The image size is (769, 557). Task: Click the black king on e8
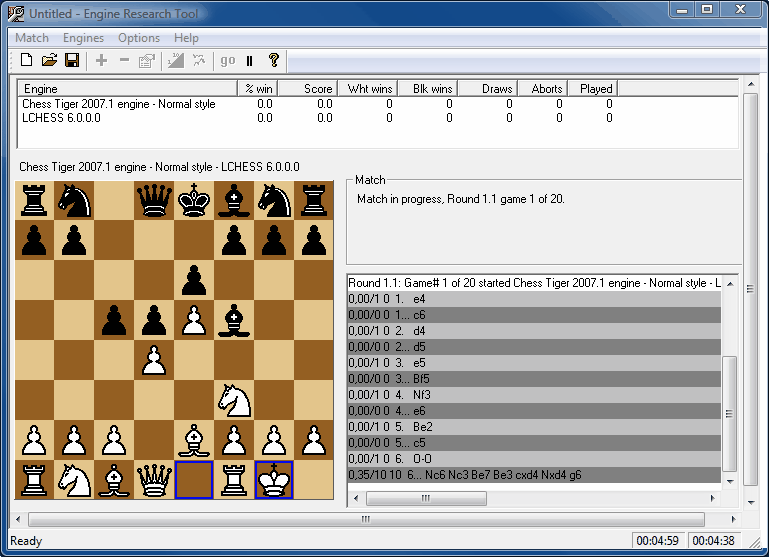point(194,200)
